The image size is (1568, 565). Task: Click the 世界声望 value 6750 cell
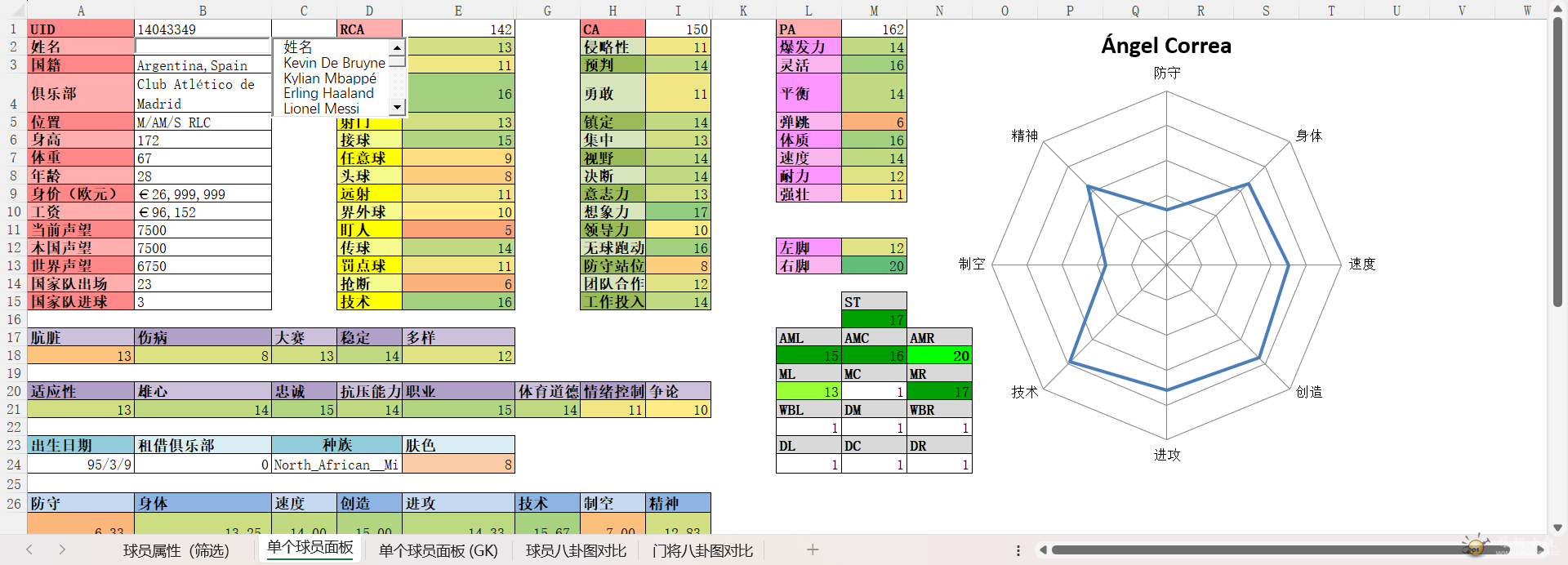(203, 265)
